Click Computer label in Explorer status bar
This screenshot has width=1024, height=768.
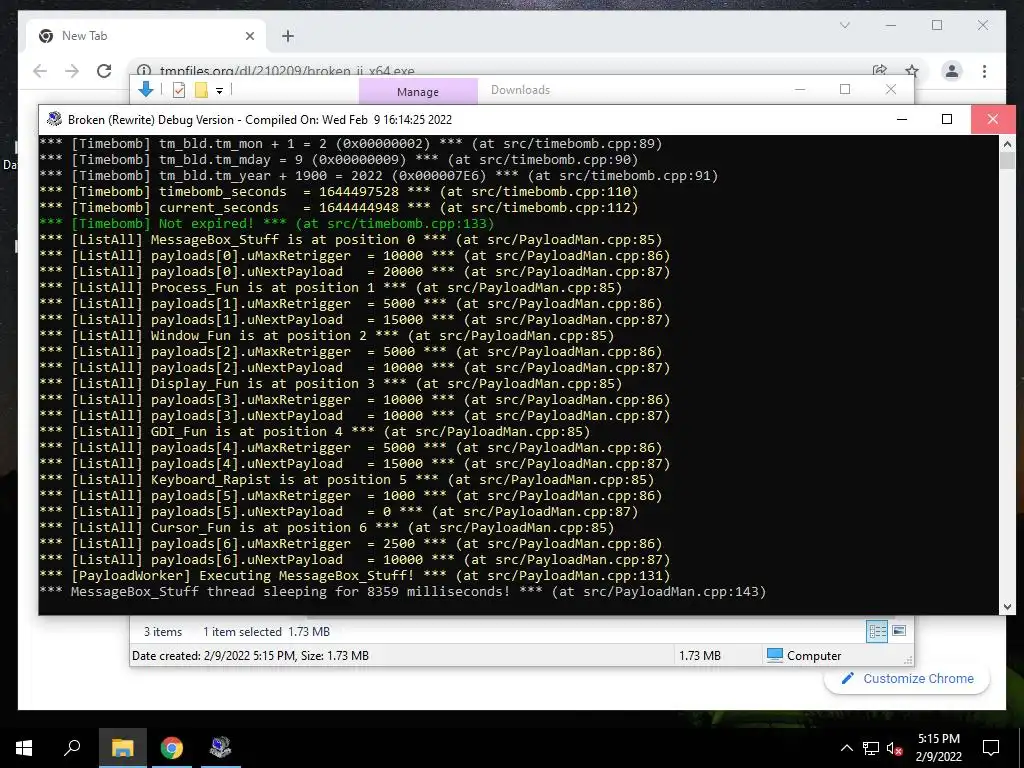coord(814,656)
